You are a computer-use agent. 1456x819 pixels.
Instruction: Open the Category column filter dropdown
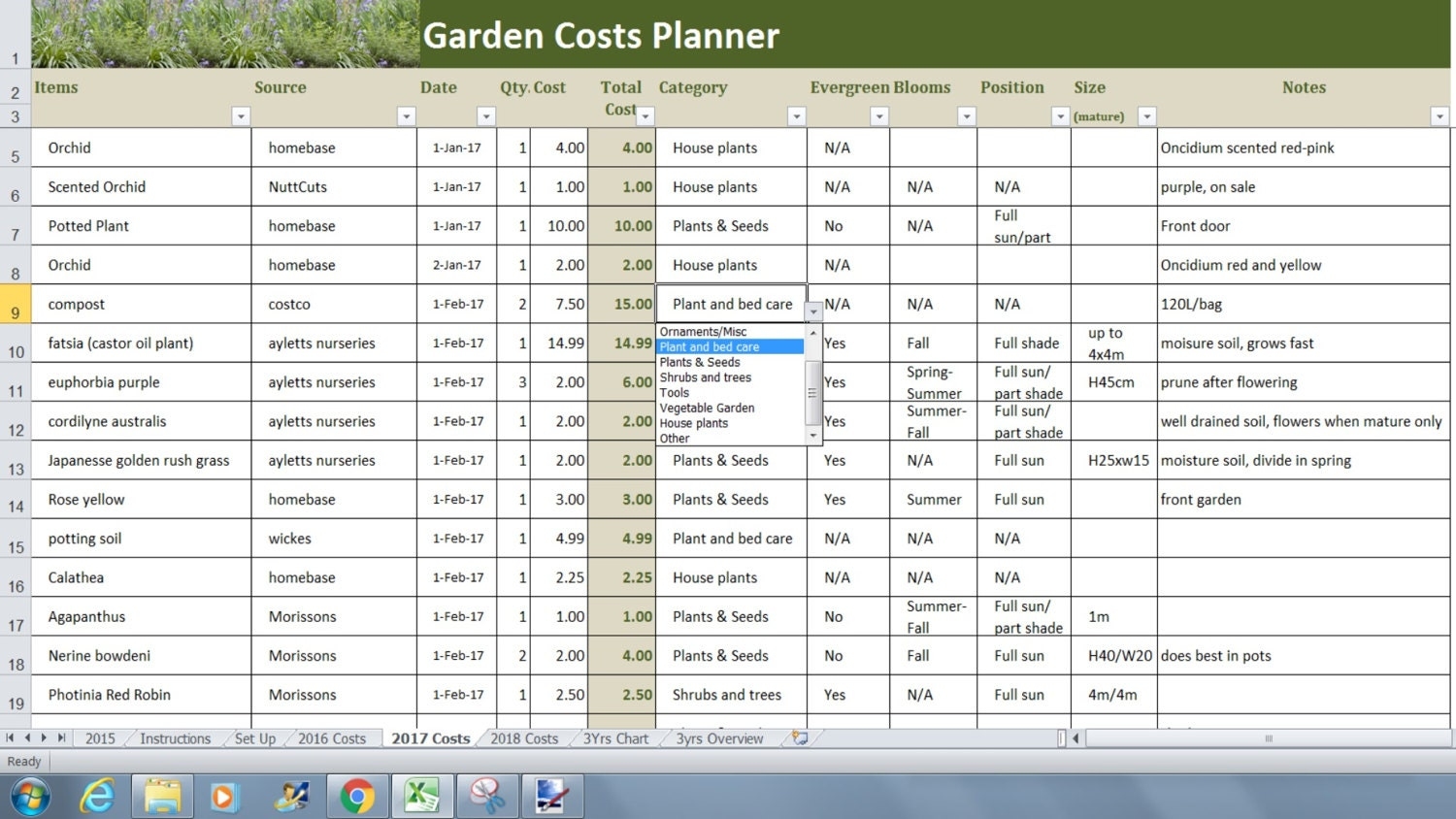pos(796,116)
